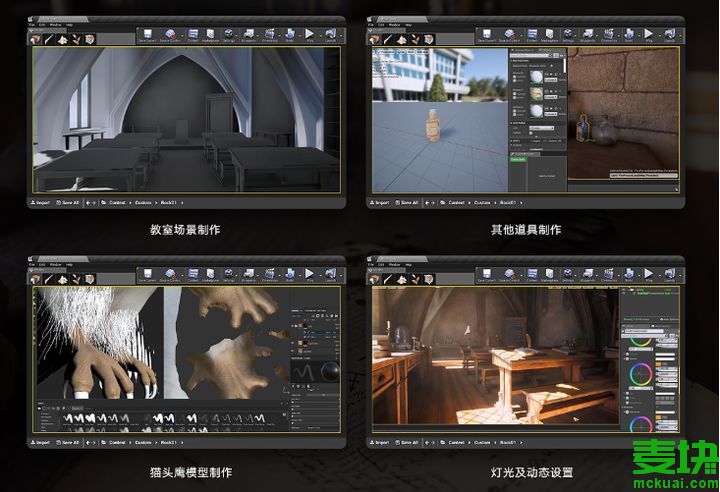Click Play button in 其他道具制作 window toolbar
The image size is (720, 492).
(x=648, y=35)
